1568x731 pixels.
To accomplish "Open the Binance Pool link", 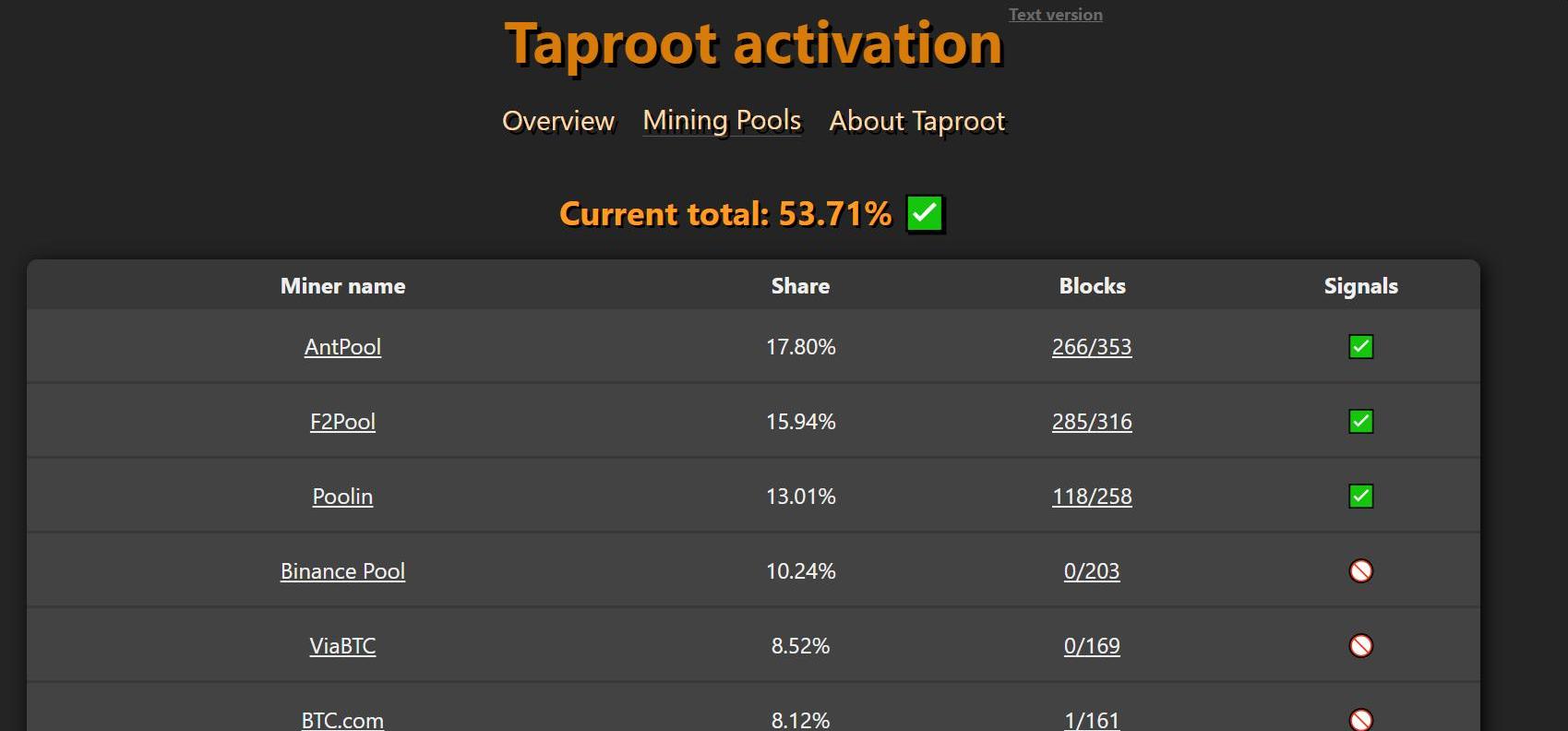I will pyautogui.click(x=342, y=571).
